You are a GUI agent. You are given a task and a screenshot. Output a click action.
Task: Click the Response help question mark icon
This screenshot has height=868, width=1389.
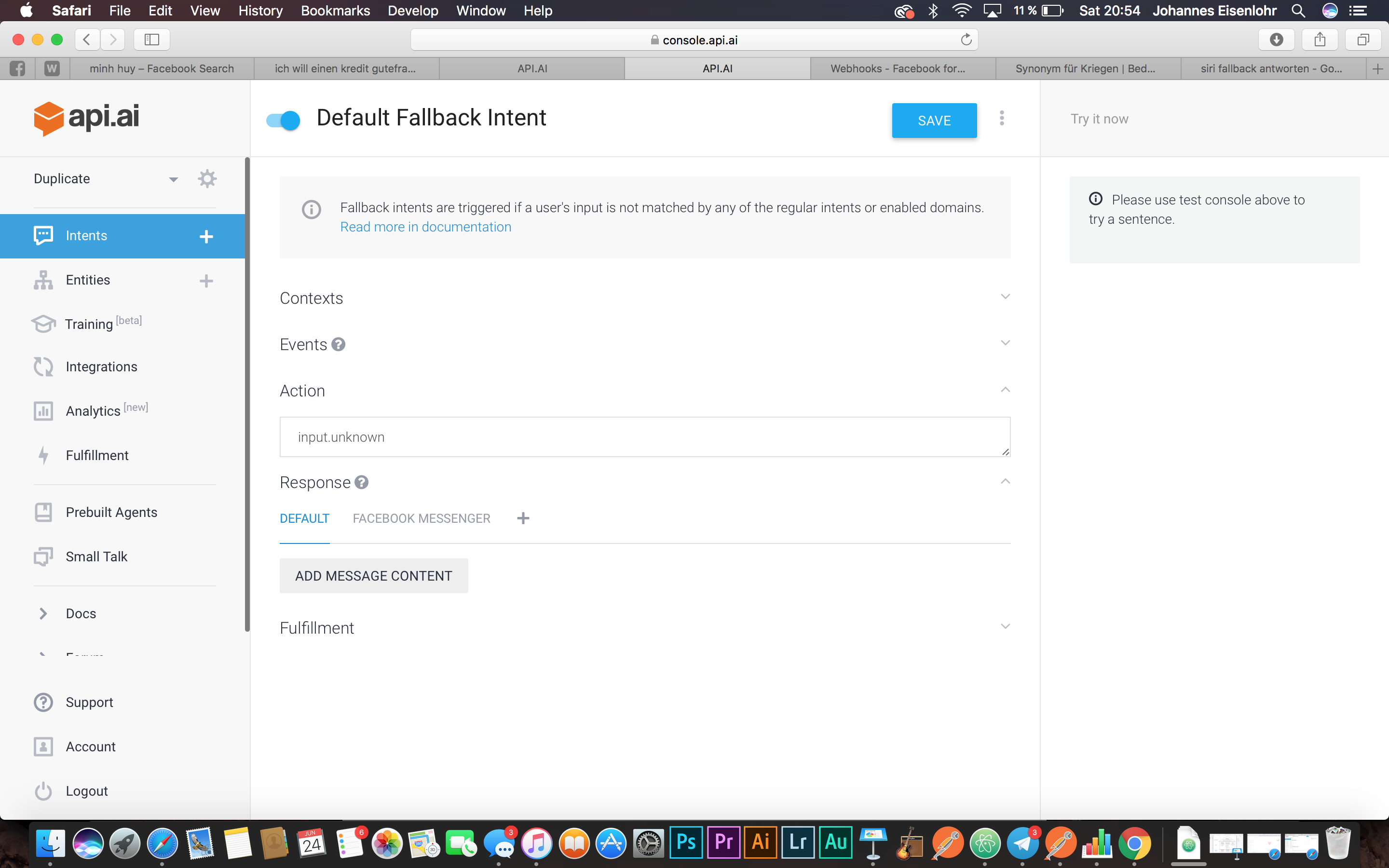[361, 482]
